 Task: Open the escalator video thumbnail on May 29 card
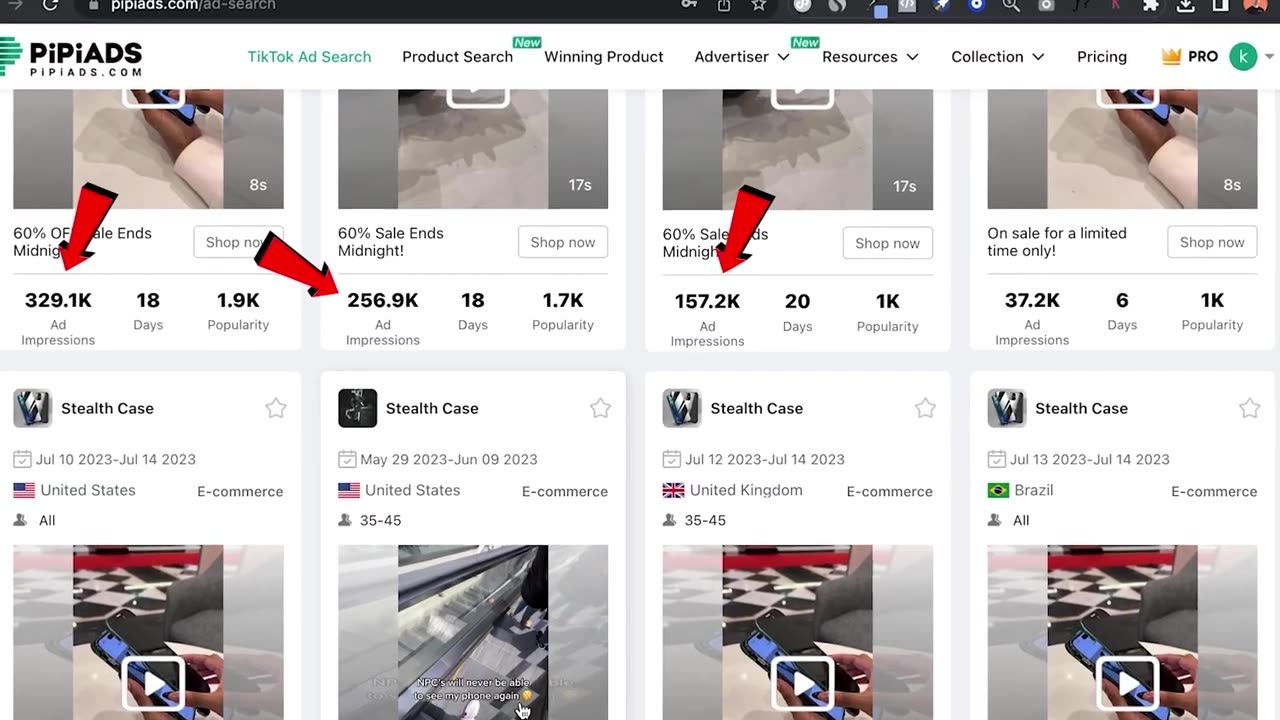point(473,632)
